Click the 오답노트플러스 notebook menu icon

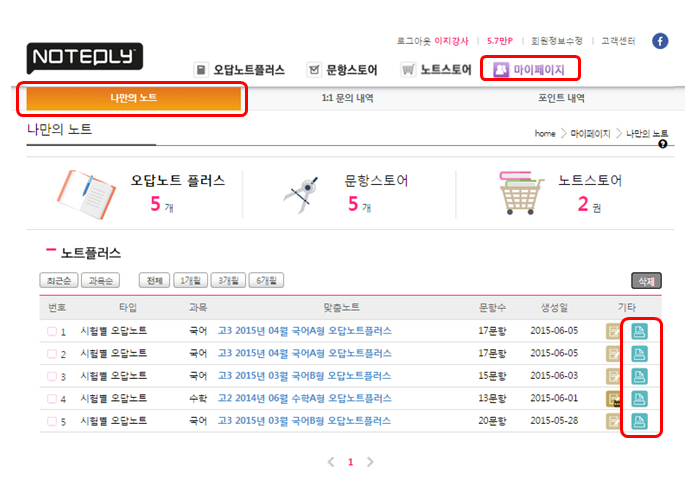pyautogui.click(x=201, y=70)
